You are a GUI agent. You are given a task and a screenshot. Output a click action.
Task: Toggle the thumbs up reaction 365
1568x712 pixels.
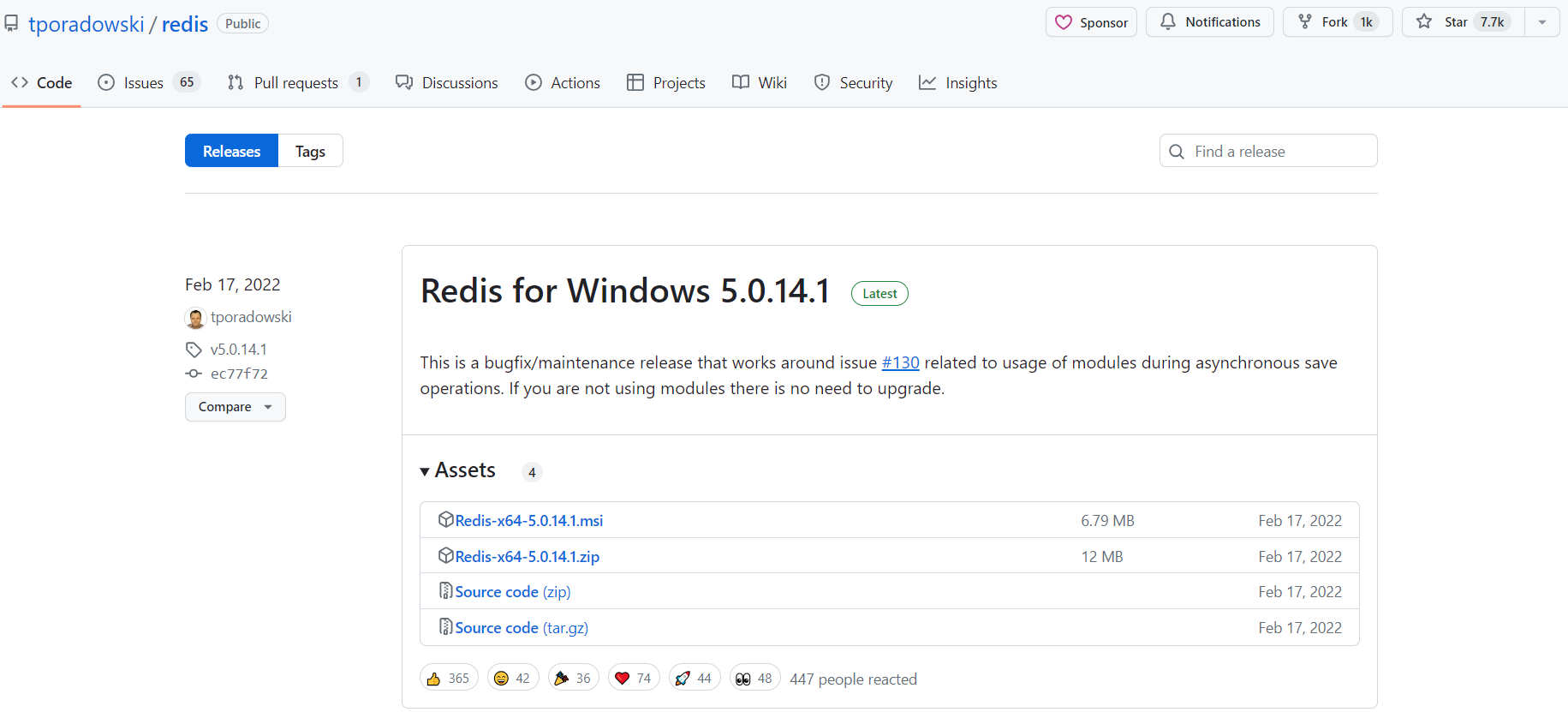click(450, 678)
